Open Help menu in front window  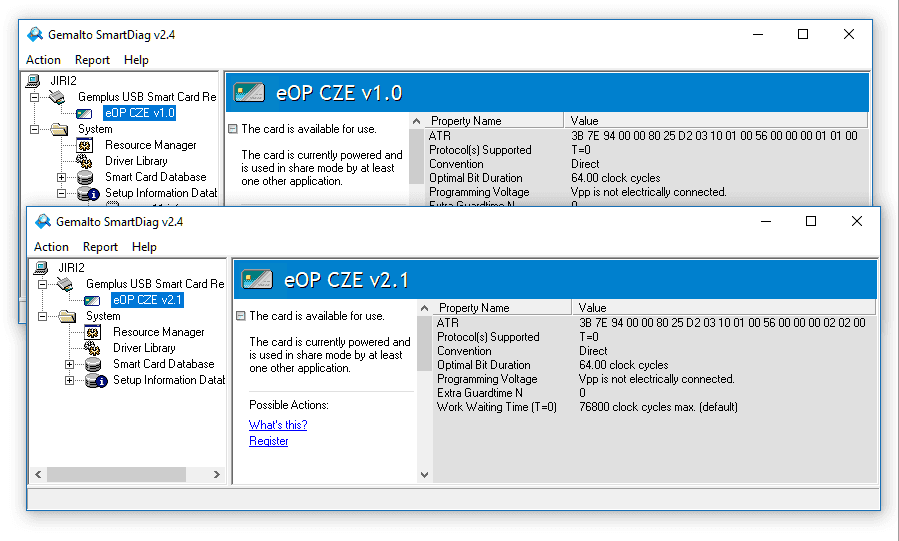[144, 247]
